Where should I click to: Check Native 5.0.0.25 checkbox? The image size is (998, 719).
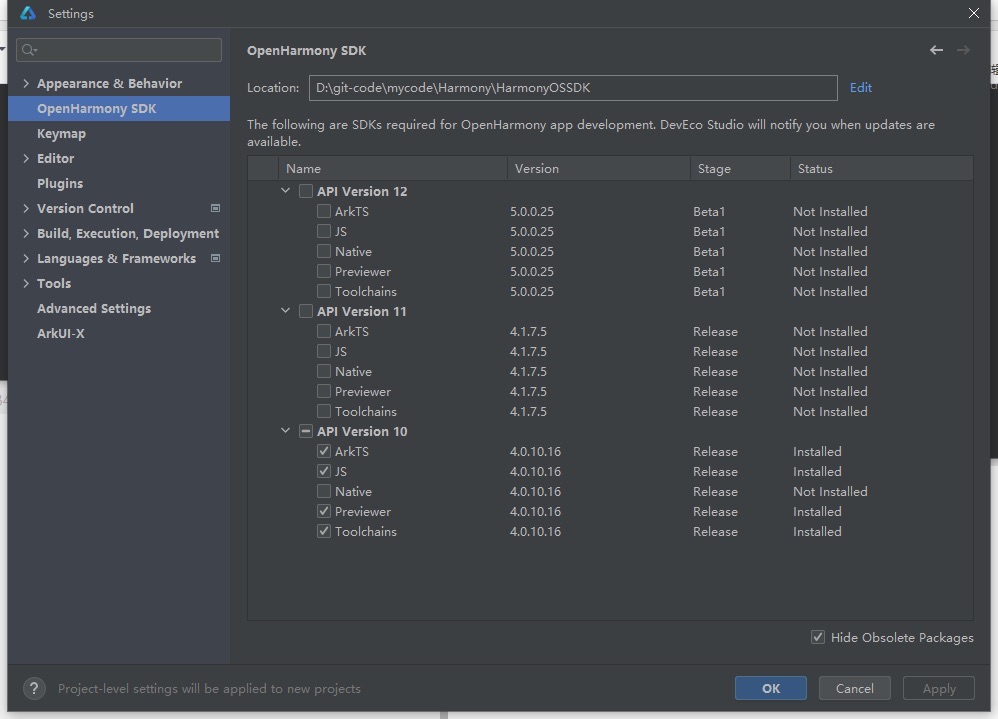coord(324,251)
